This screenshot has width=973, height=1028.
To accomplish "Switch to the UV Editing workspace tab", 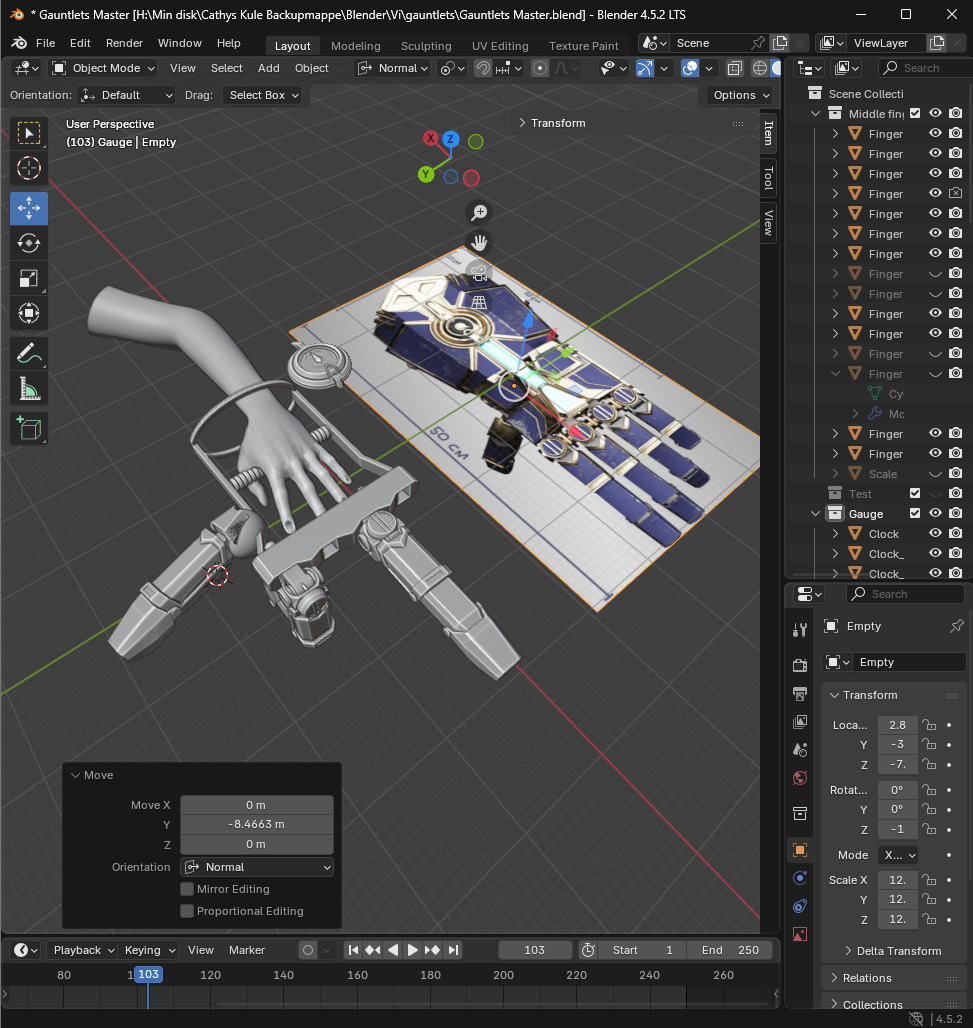I will (x=500, y=46).
